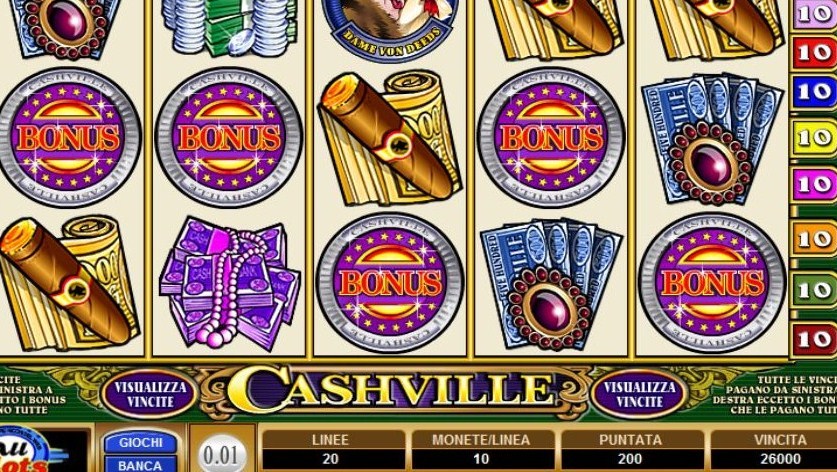Screen dimensions: 837x472
Task: Click the Dame Von Deeds character symbol
Action: tap(391, 28)
